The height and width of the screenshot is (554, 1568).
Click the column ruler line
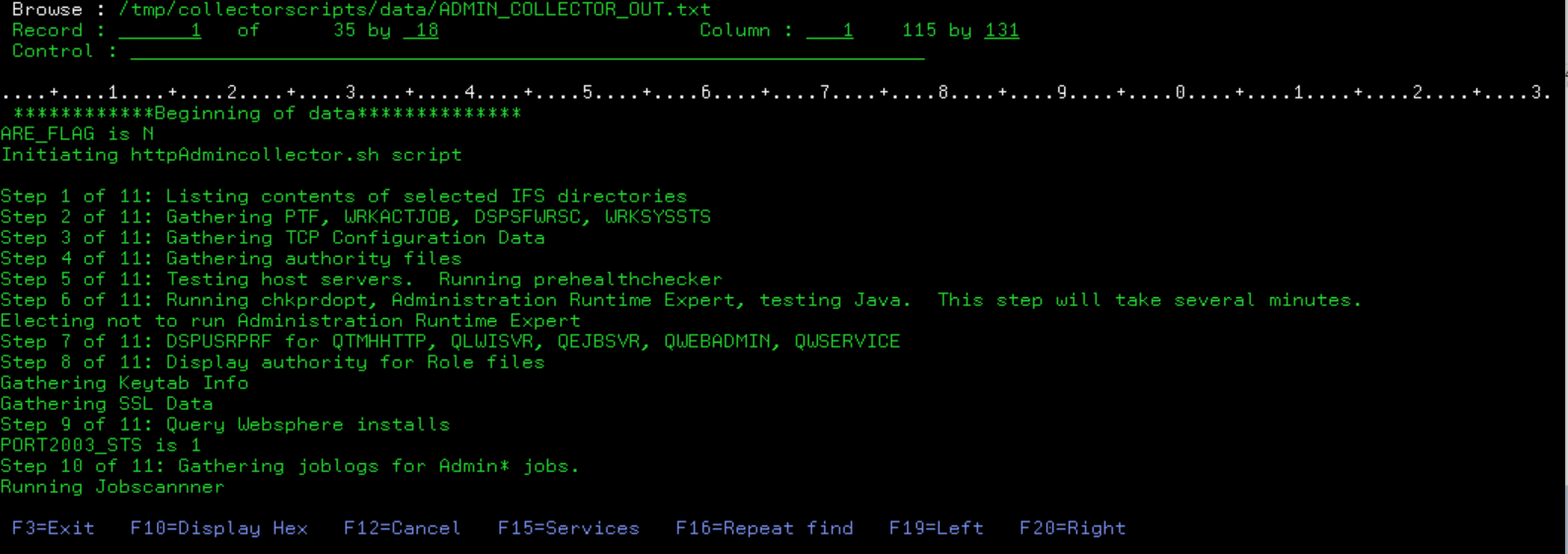777,93
